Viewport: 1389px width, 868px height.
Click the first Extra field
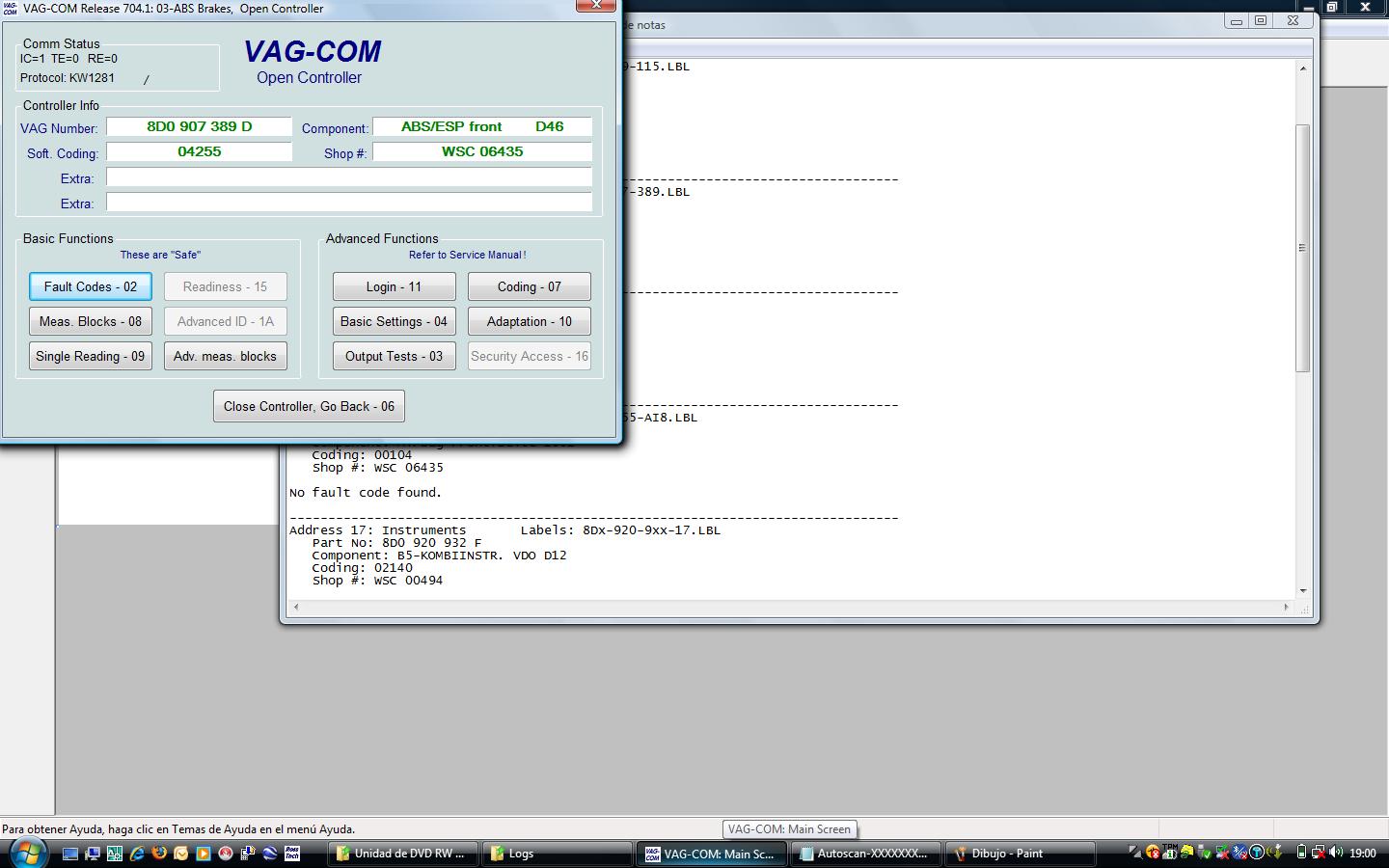[348, 176]
